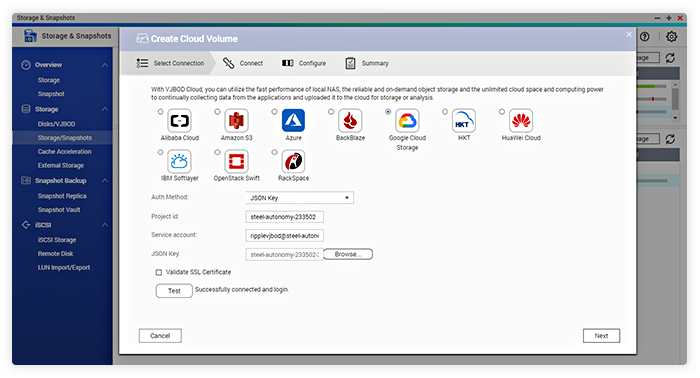This screenshot has width=700, height=378.
Task: Click the Create Cloud Volume title icon
Action: pos(142,39)
